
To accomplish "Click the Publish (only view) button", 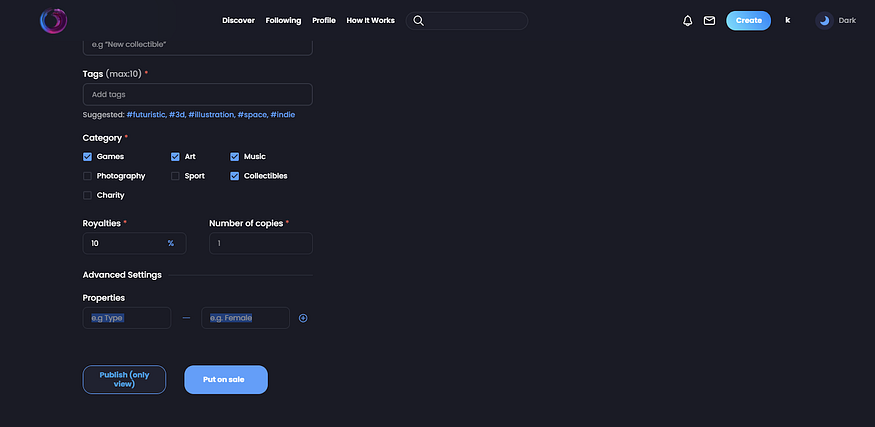I will [124, 380].
